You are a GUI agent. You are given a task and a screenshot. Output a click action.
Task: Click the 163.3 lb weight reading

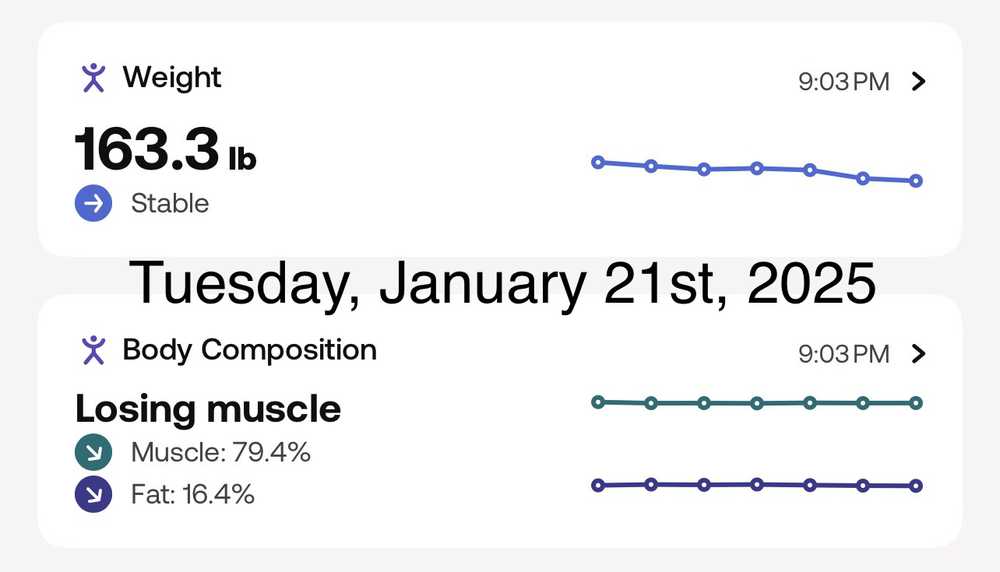(x=165, y=150)
